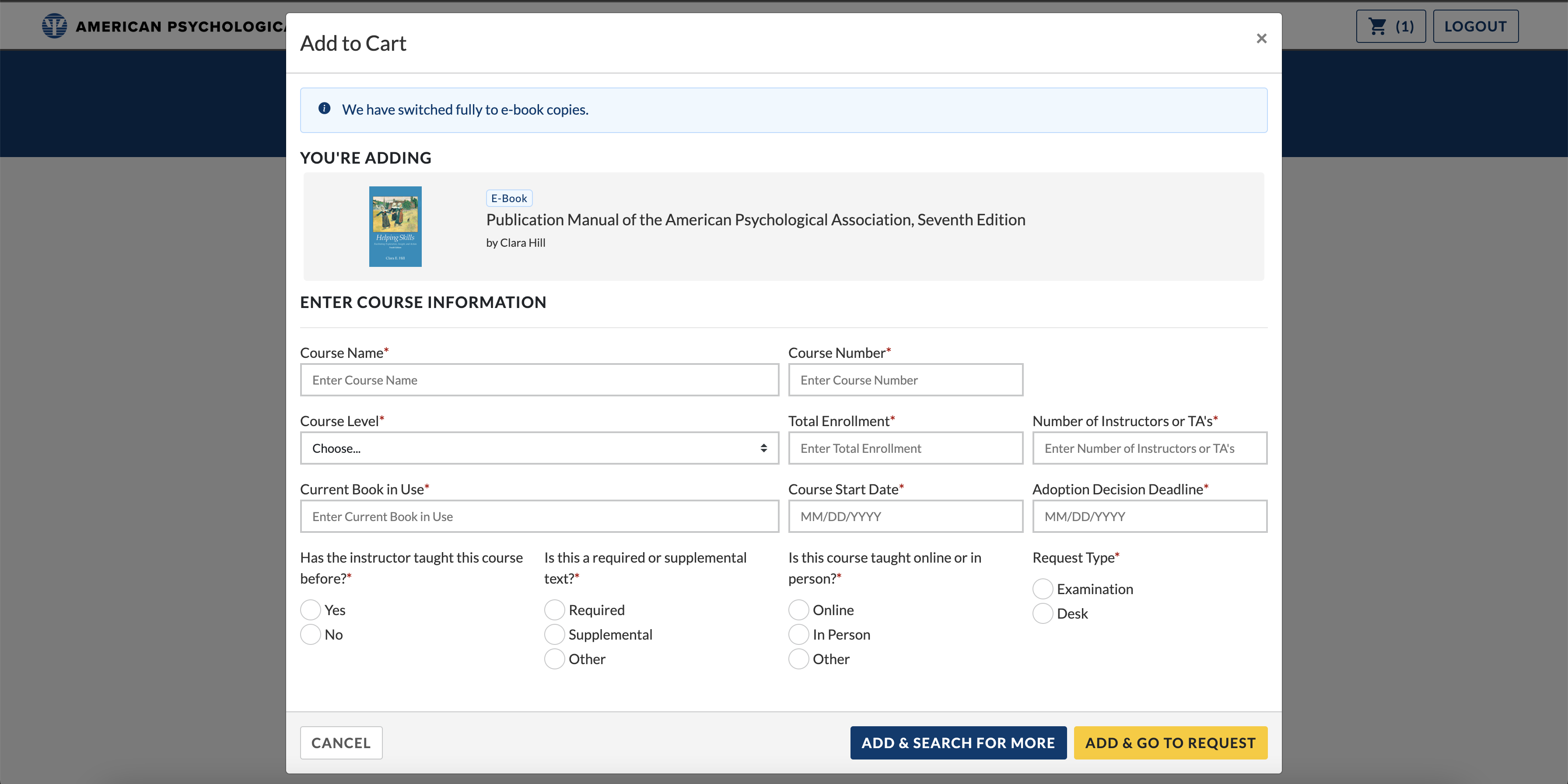Pick Online for the course delivery

tap(798, 610)
